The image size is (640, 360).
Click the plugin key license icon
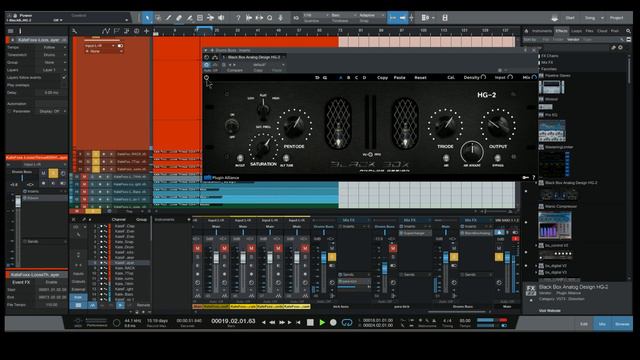point(525,178)
